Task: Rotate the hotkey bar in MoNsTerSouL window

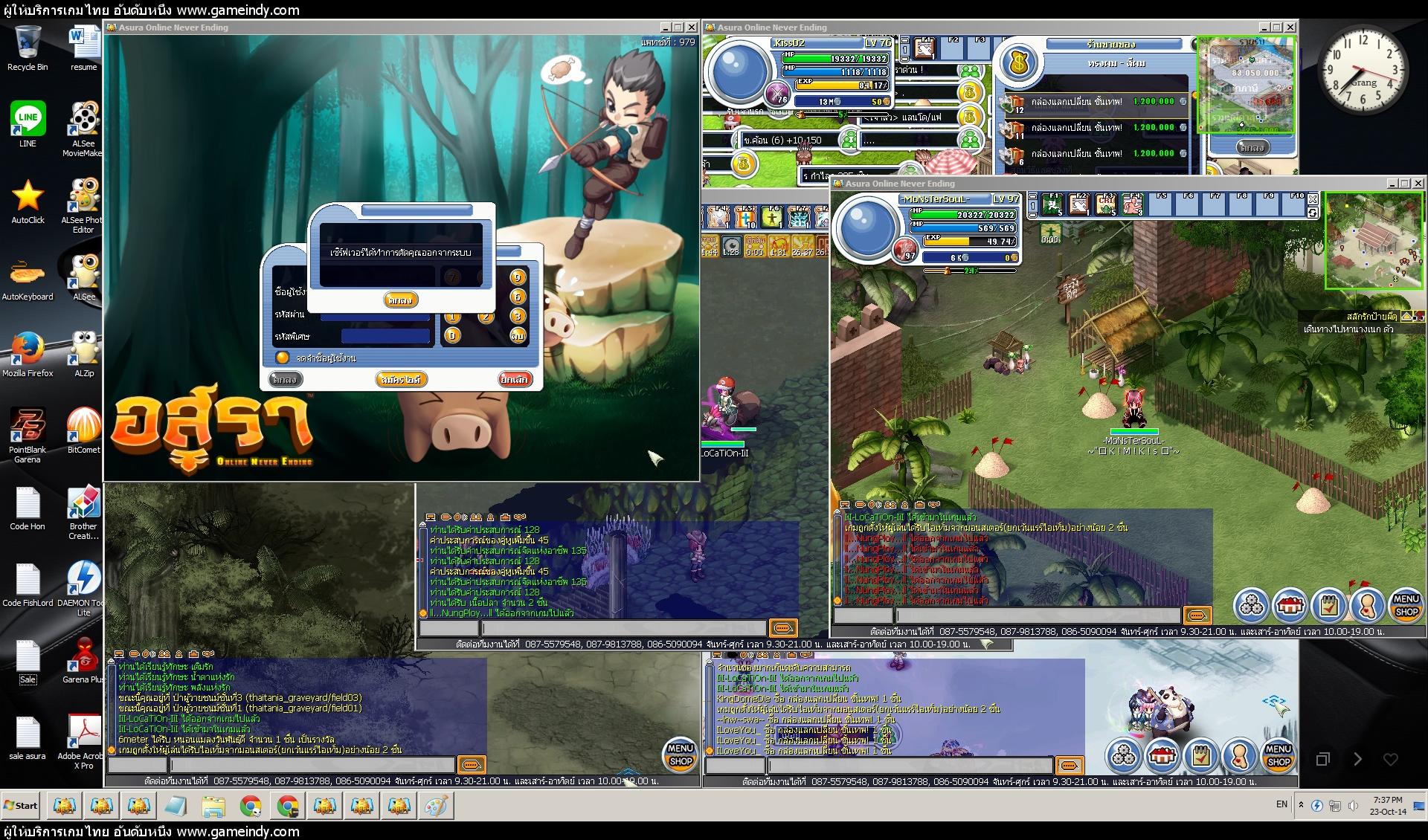Action: coord(1313,213)
